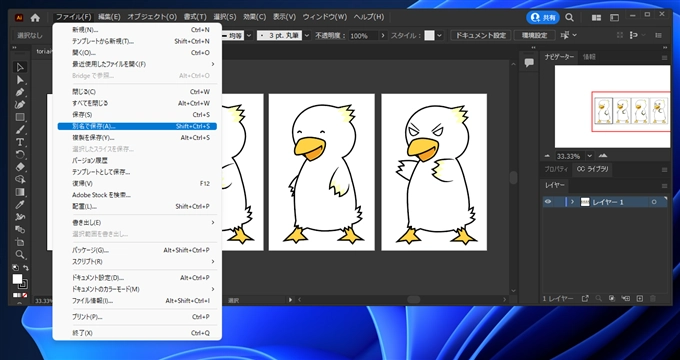Select the Blend tool
Viewport: 680px width, 360px height.
pos(20,229)
